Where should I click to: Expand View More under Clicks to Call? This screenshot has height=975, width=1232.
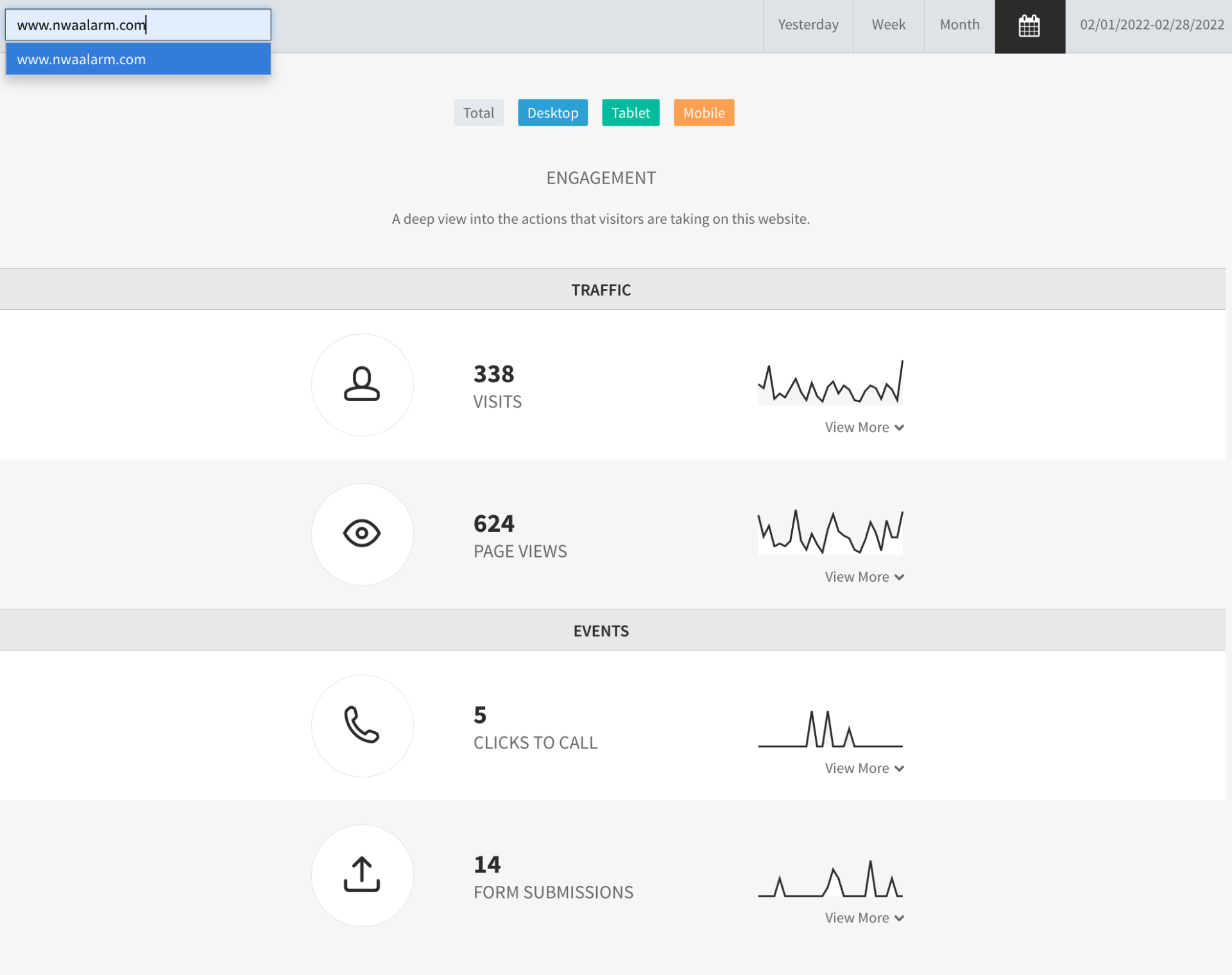tap(864, 768)
